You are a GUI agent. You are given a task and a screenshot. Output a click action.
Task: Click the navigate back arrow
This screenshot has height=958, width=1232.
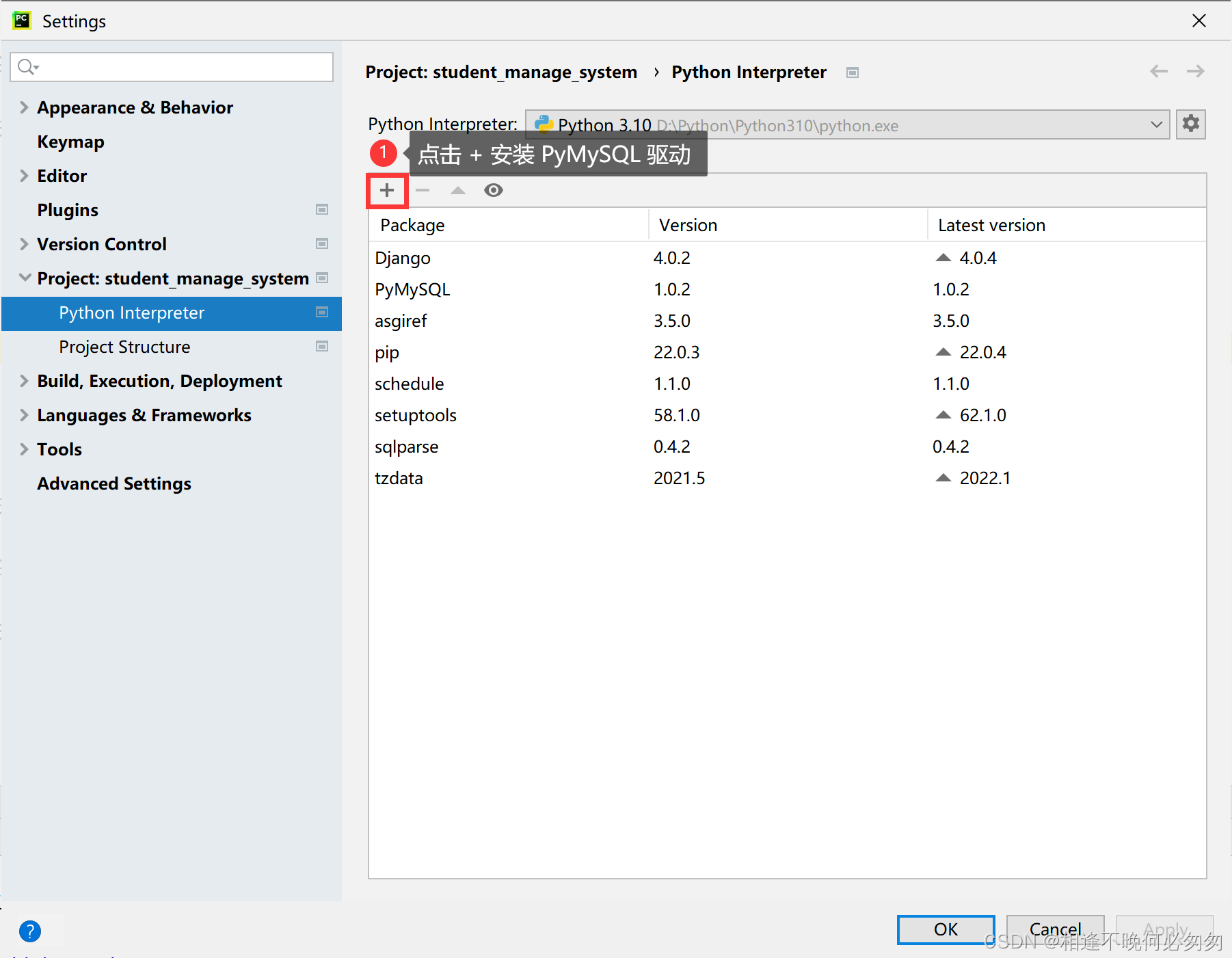click(x=1159, y=71)
